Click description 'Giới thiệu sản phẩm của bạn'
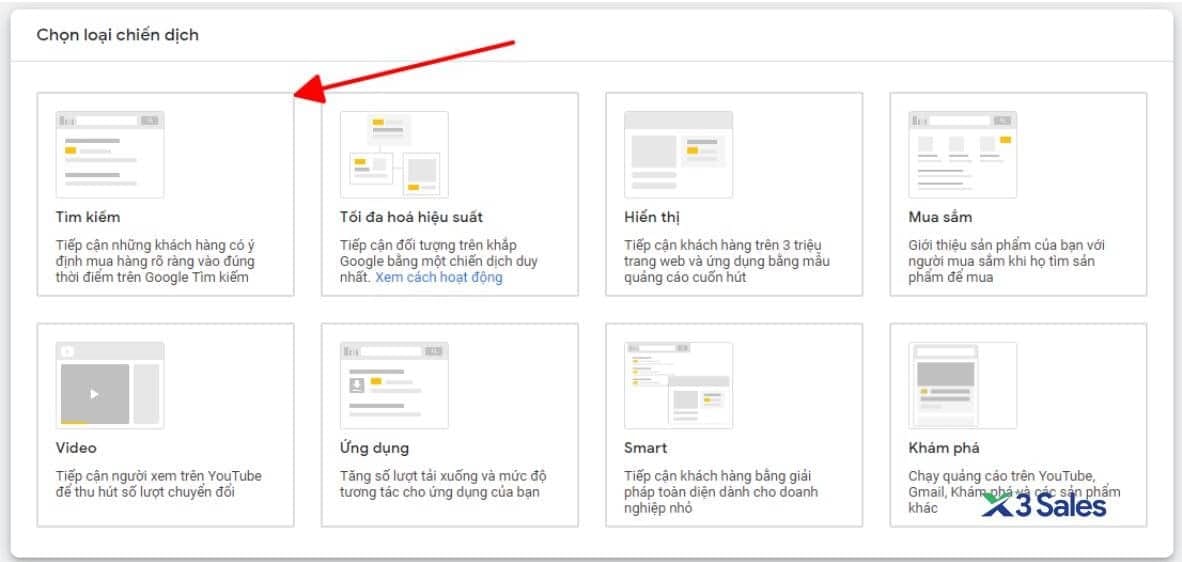1182x562 pixels. [1007, 261]
